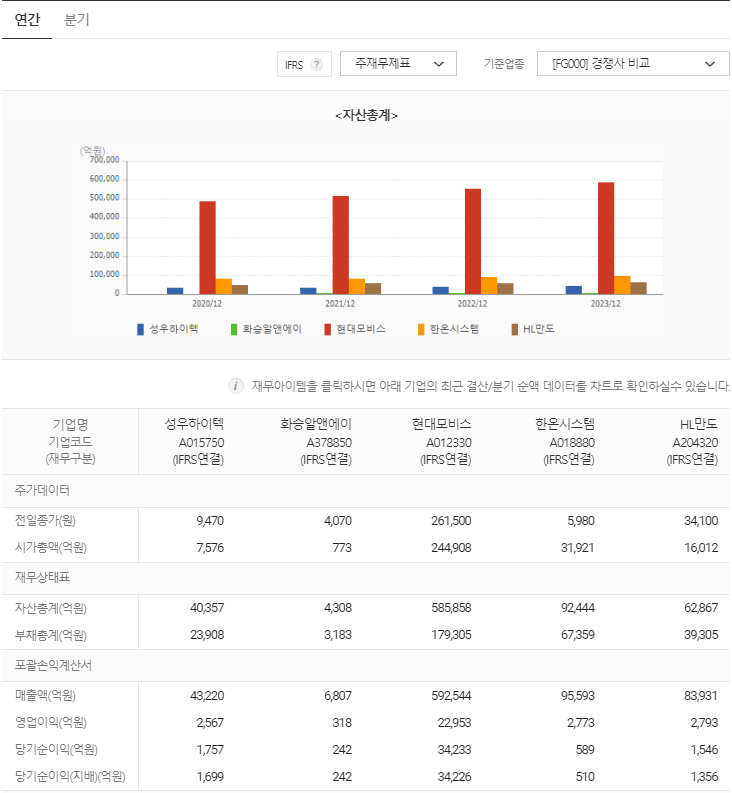
Task: Click 한온시스템 당기순이익(지배) value 510
Action: click(585, 777)
